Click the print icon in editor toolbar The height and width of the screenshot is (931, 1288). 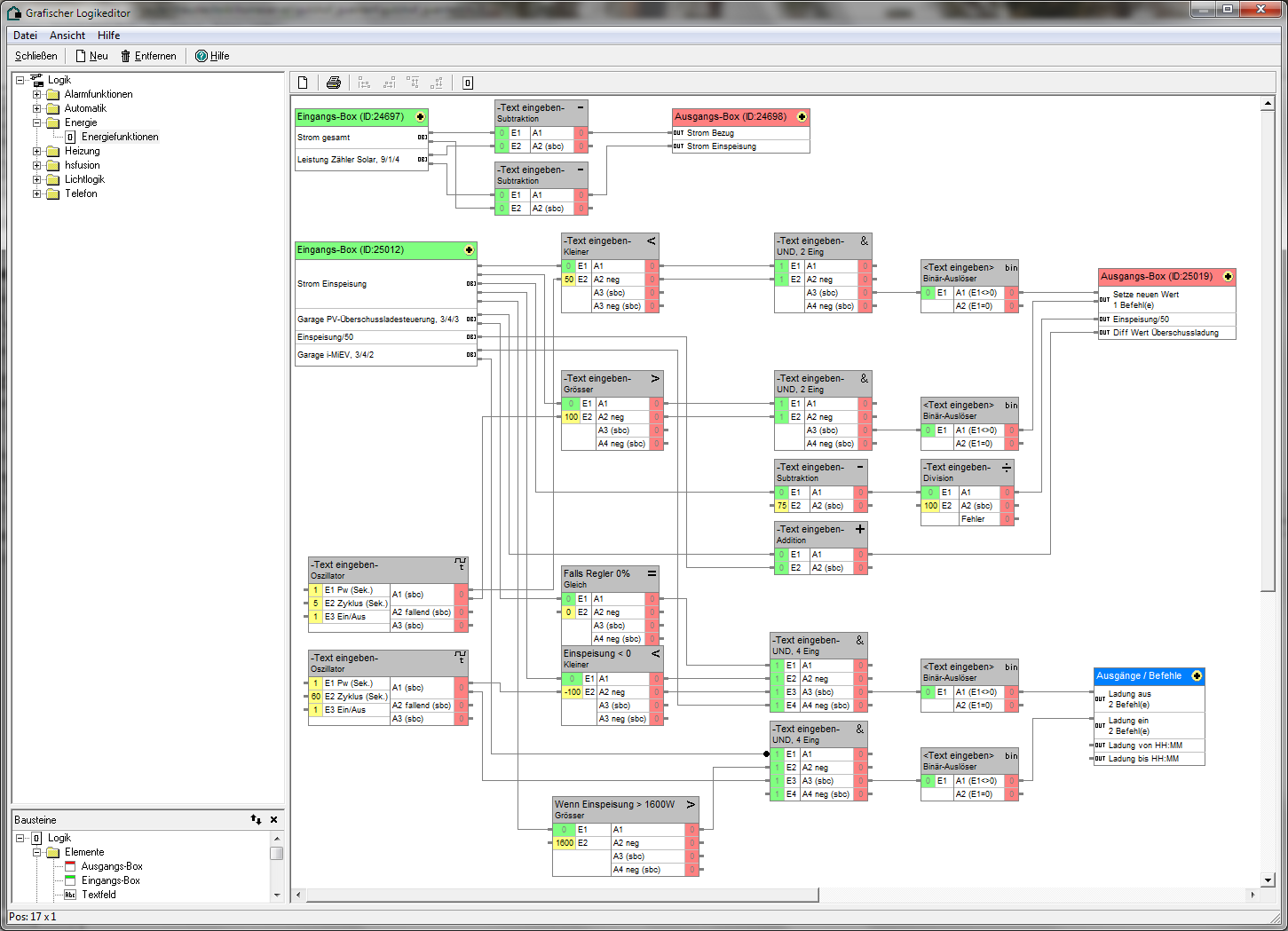pos(334,83)
